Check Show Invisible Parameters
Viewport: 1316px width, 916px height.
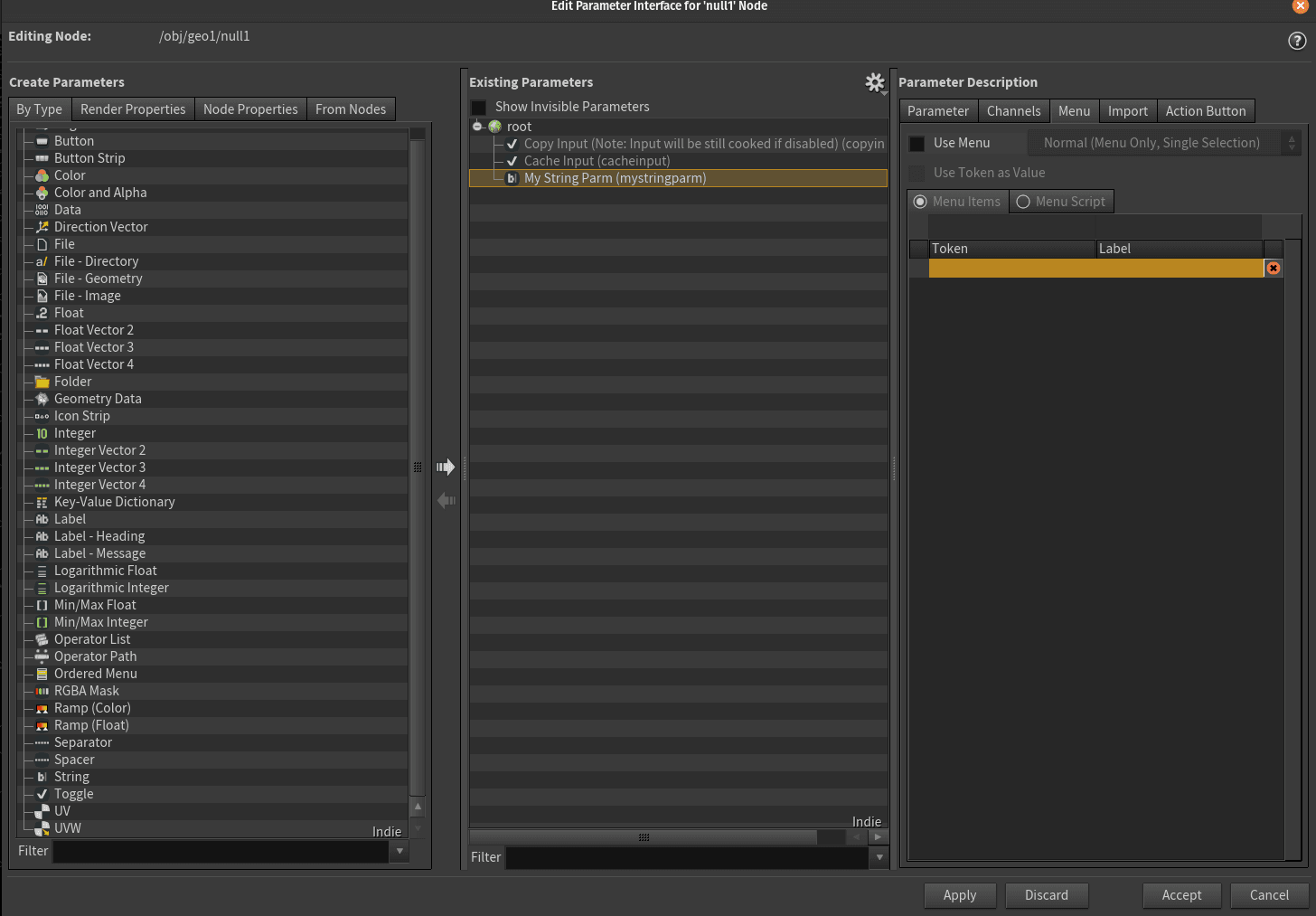(479, 108)
